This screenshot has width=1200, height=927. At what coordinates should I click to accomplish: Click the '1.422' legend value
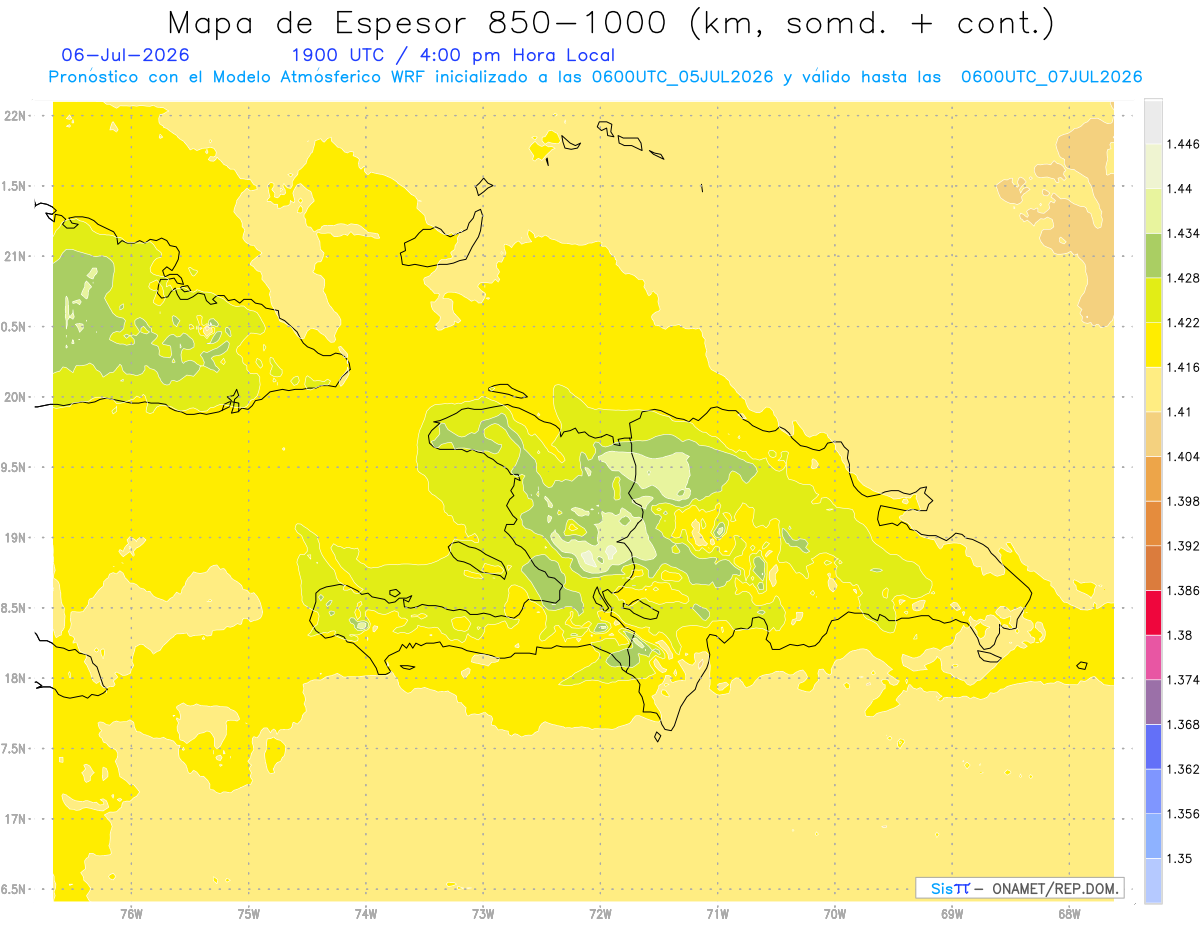click(1182, 322)
